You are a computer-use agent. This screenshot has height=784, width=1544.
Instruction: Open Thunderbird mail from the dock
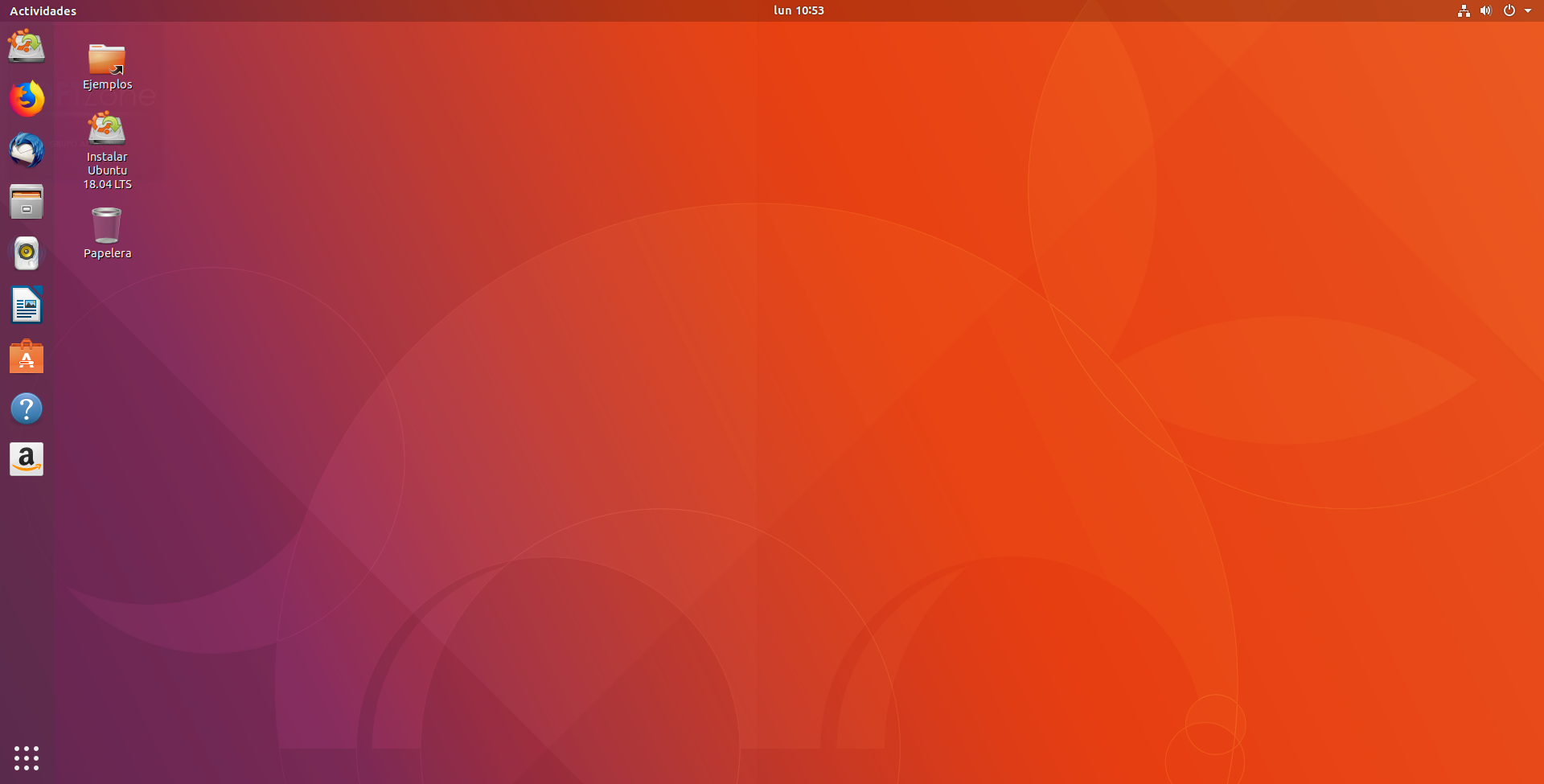click(27, 150)
